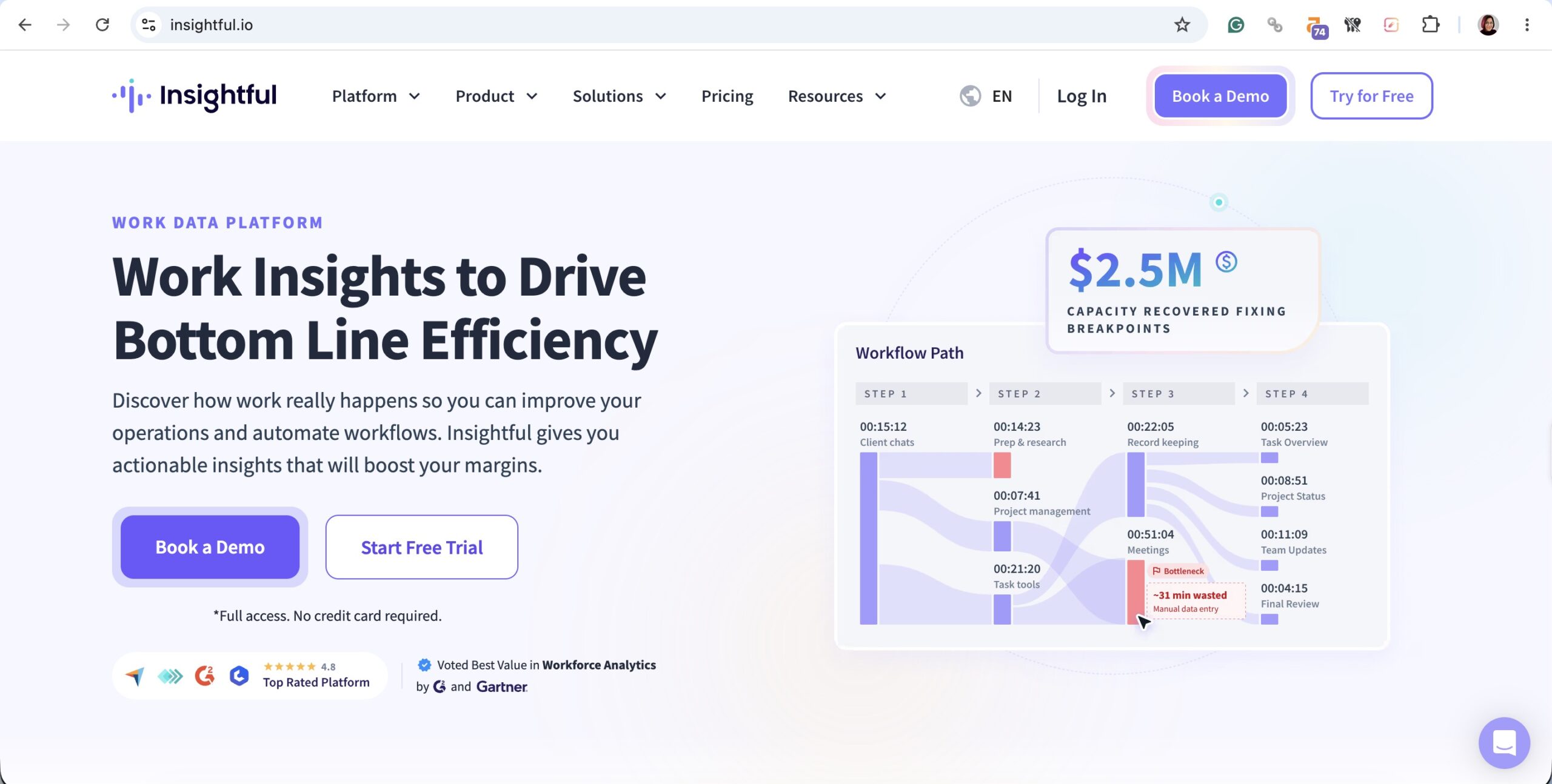Open site information icon in address bar
1552x784 pixels.
click(x=149, y=25)
